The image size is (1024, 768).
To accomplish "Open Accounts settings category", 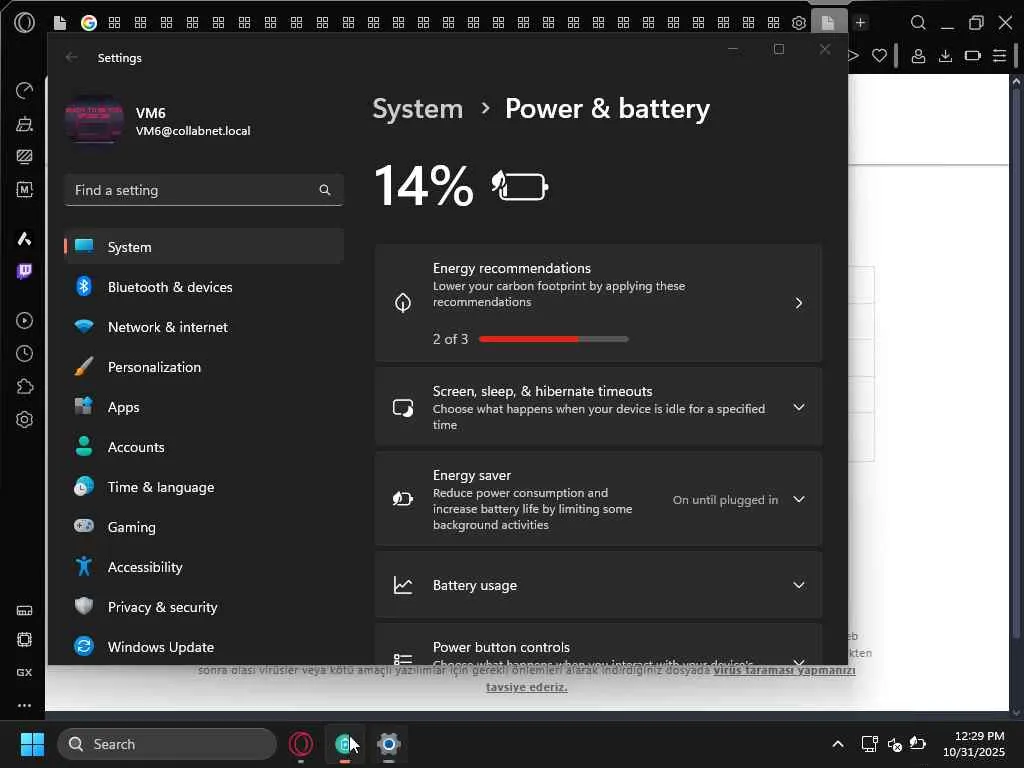I will 204,447.
